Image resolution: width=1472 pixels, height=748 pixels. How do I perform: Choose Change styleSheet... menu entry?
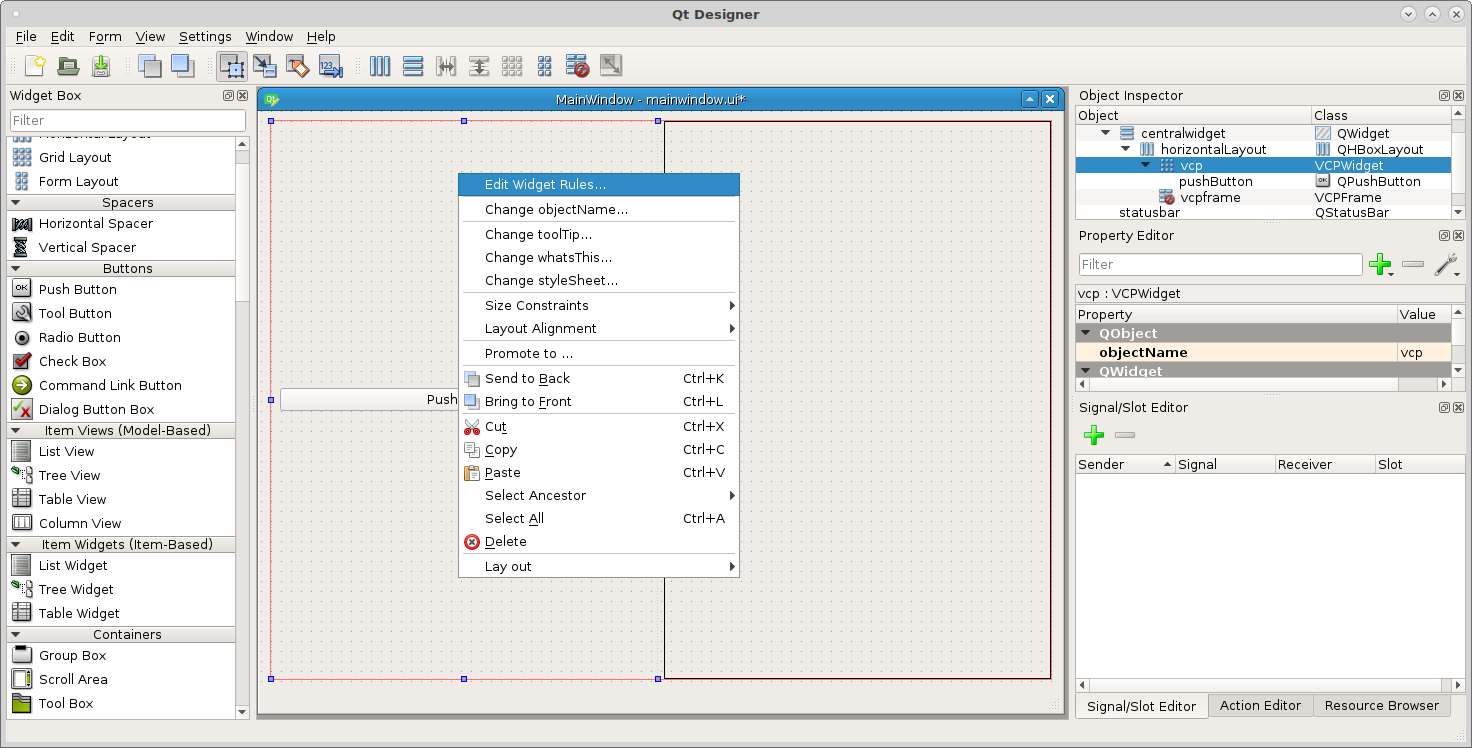pos(599,280)
